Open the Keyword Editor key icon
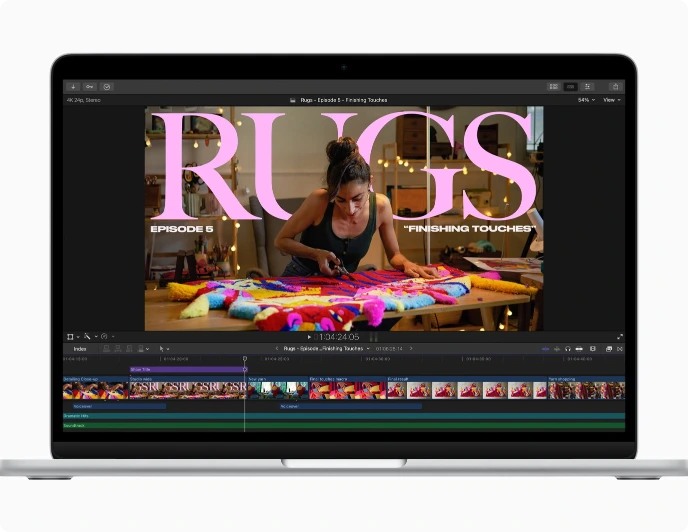The image size is (688, 532). pyautogui.click(x=90, y=87)
